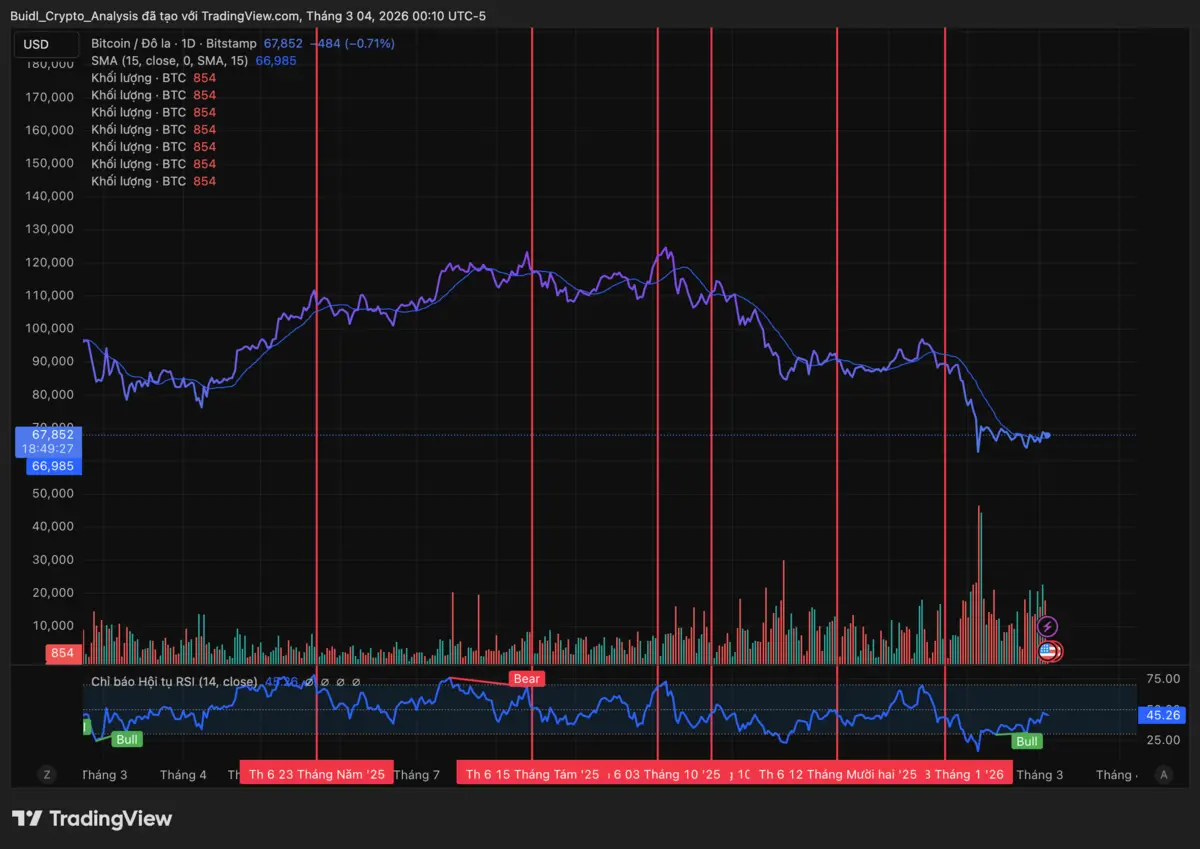1200x849 pixels.
Task: Click the TradingView logo
Action: tap(92, 819)
